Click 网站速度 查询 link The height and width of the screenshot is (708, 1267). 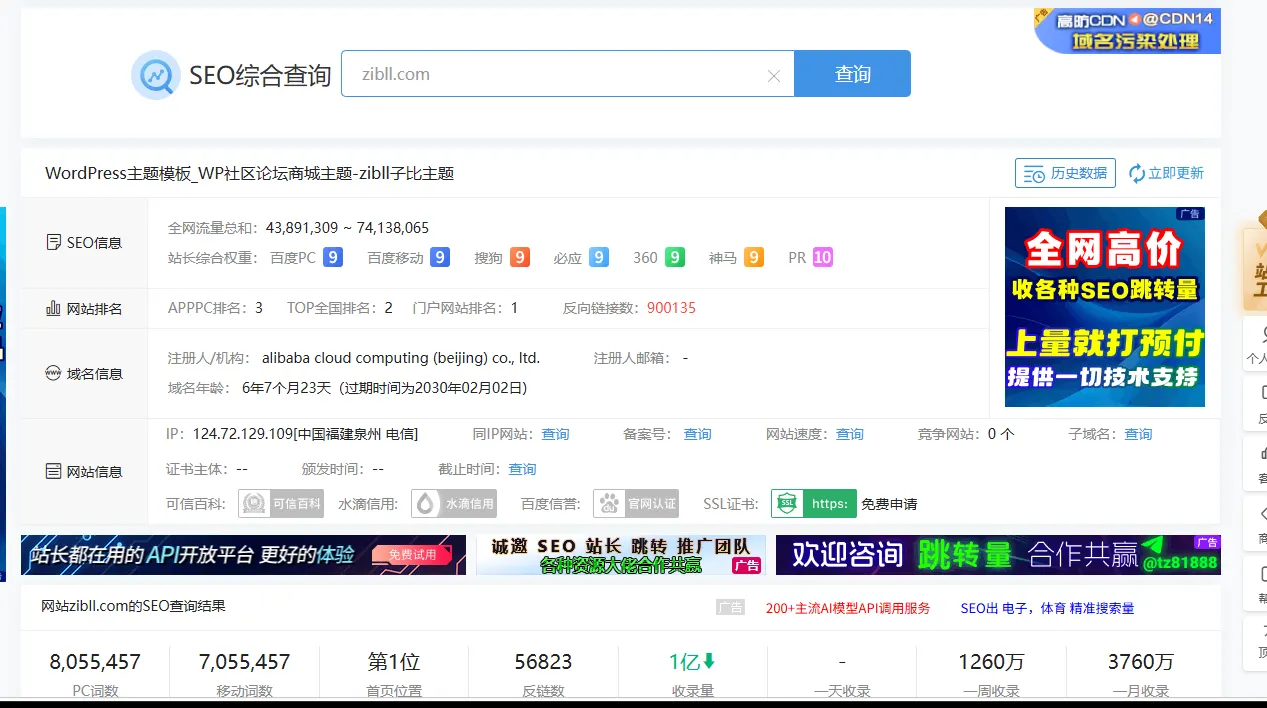click(x=850, y=434)
